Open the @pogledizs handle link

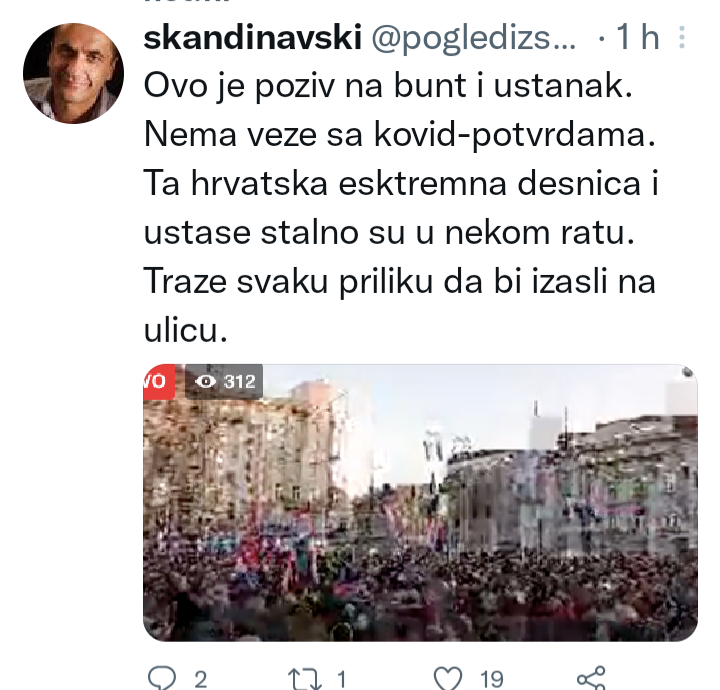(473, 37)
